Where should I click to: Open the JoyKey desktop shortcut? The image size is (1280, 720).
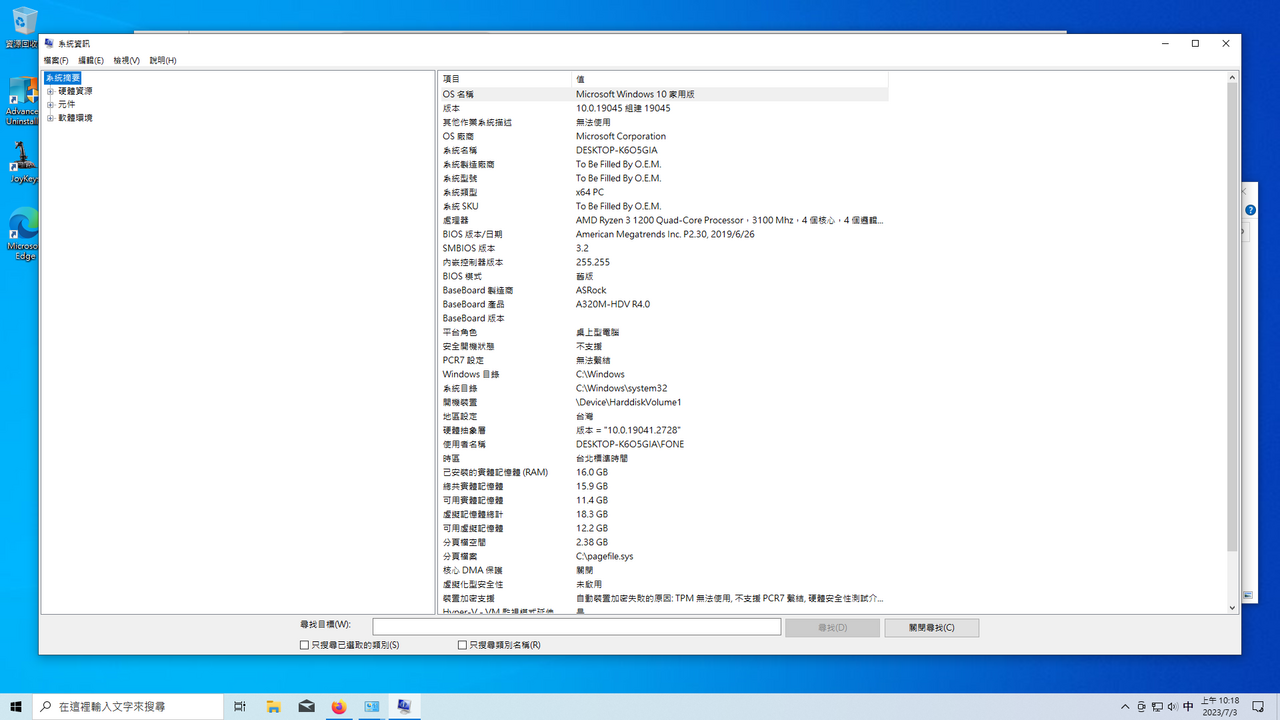(22, 162)
